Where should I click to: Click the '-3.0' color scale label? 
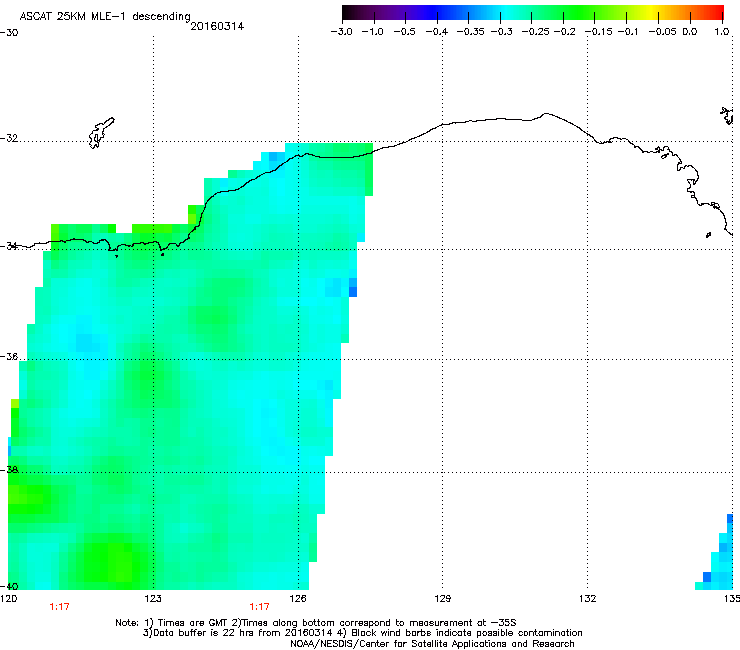click(x=341, y=32)
